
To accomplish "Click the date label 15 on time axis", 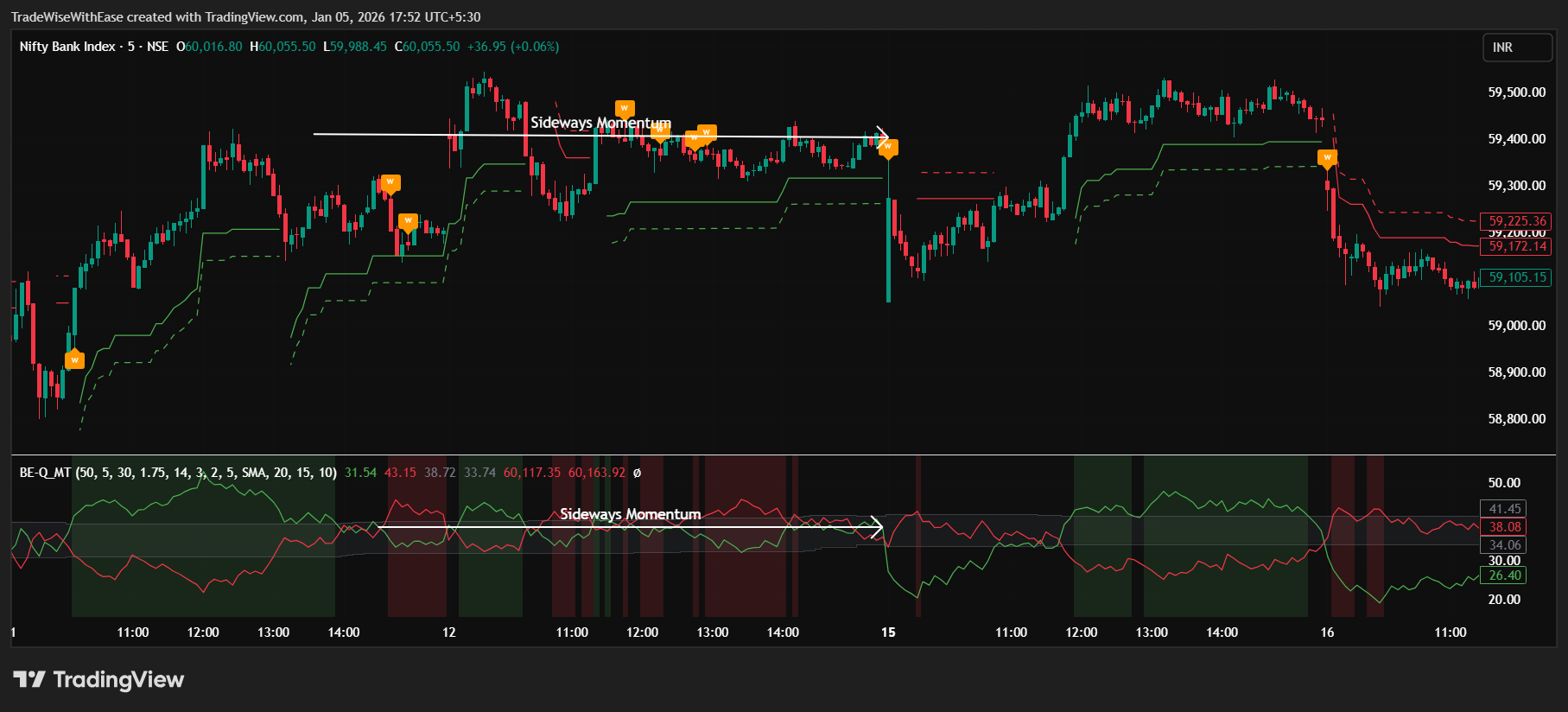I will [888, 633].
